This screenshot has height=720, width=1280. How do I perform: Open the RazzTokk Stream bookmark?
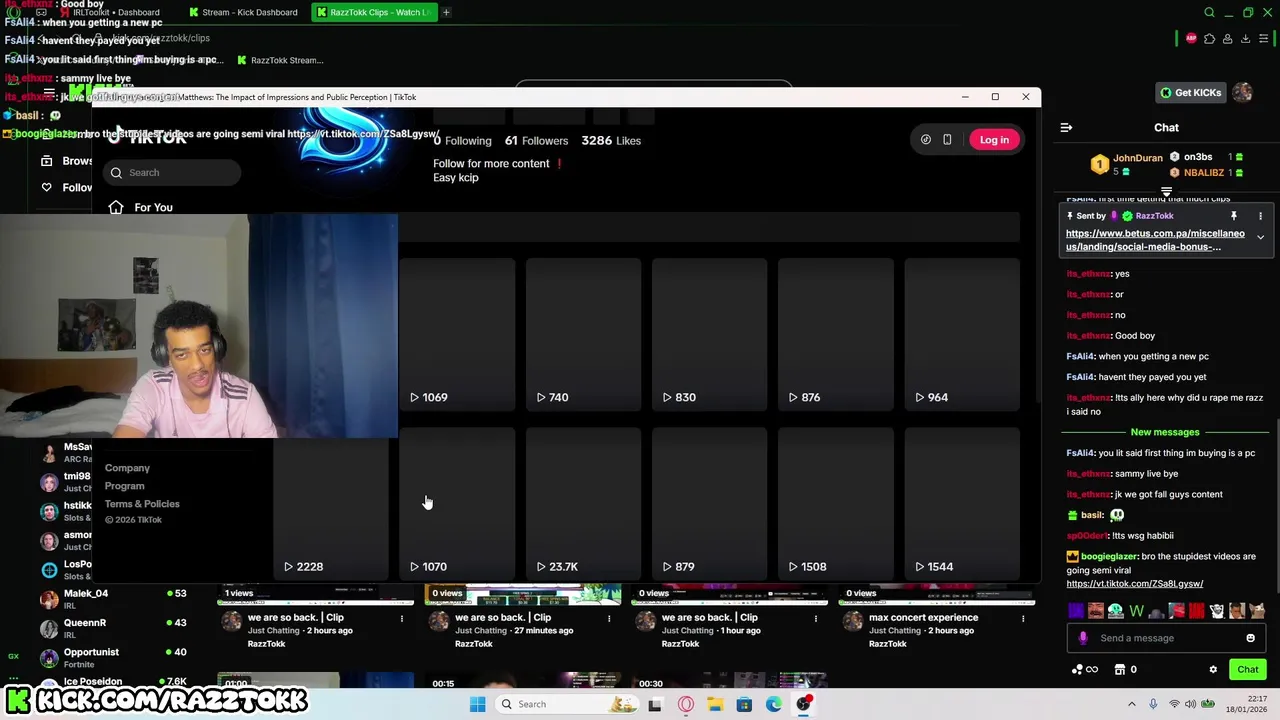coord(280,60)
